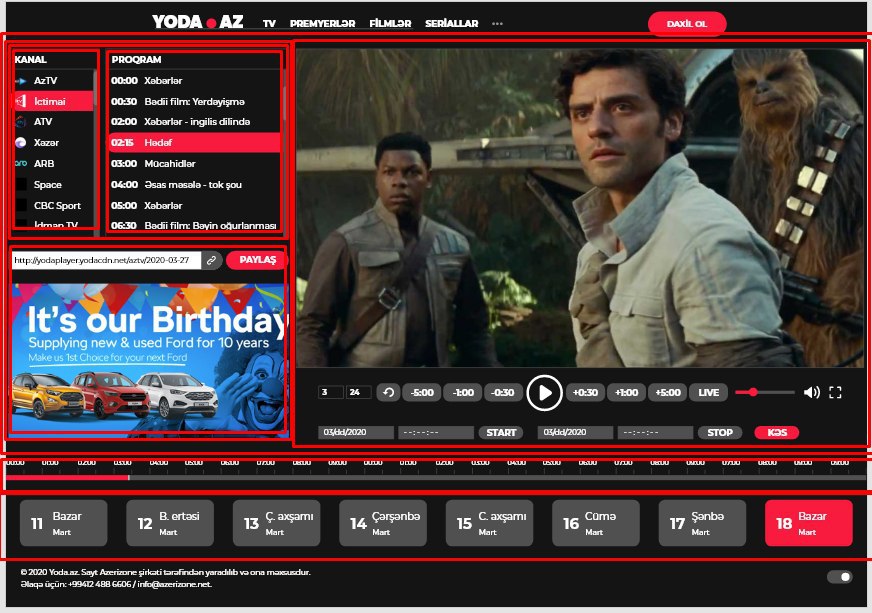Screen dimensions: 872x613
Task: Click the stop date field
Action: 576,433
